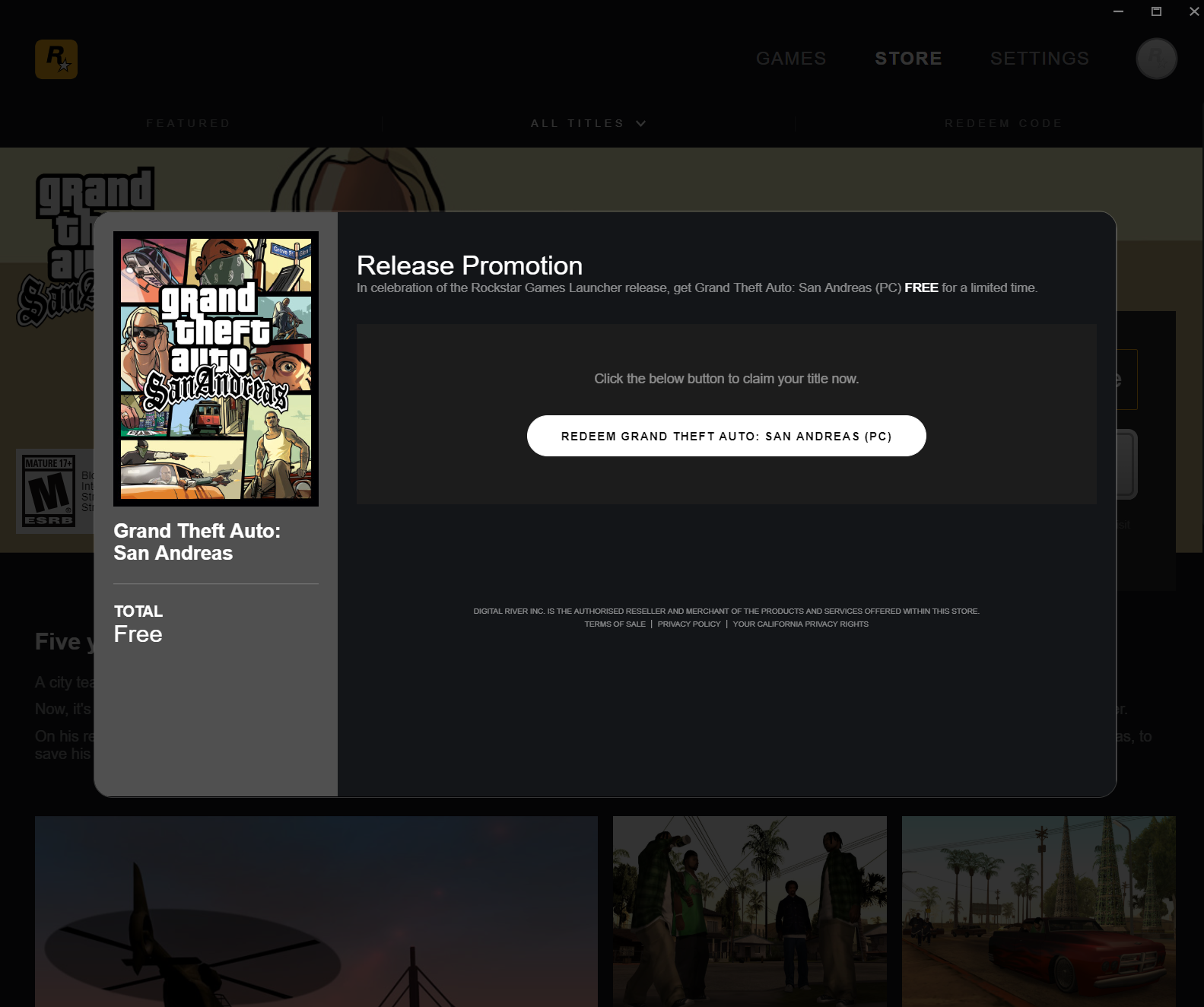Close the launcher window
Viewport: 1204px width, 1007px height.
(1193, 11)
